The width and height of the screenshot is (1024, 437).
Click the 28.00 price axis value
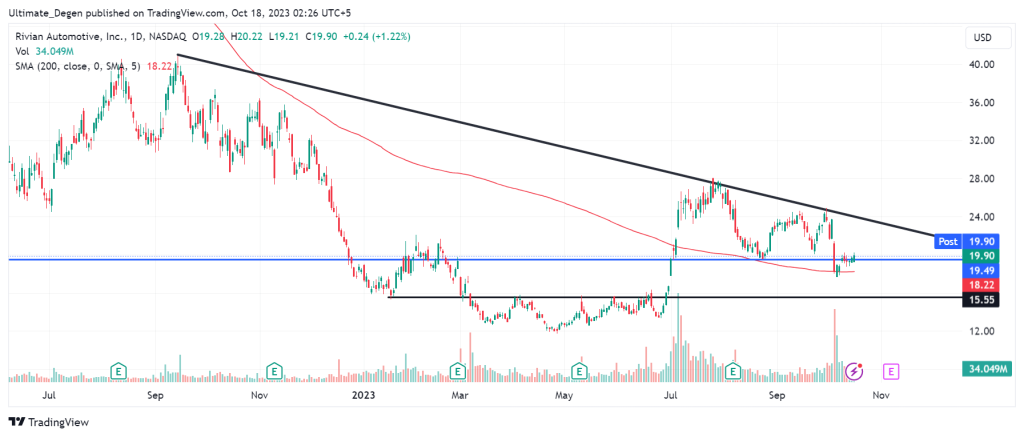[983, 179]
